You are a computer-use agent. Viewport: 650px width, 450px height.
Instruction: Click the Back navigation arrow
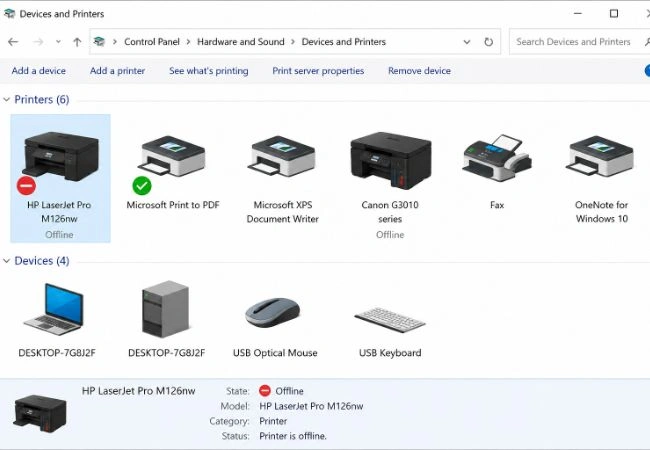[13, 42]
